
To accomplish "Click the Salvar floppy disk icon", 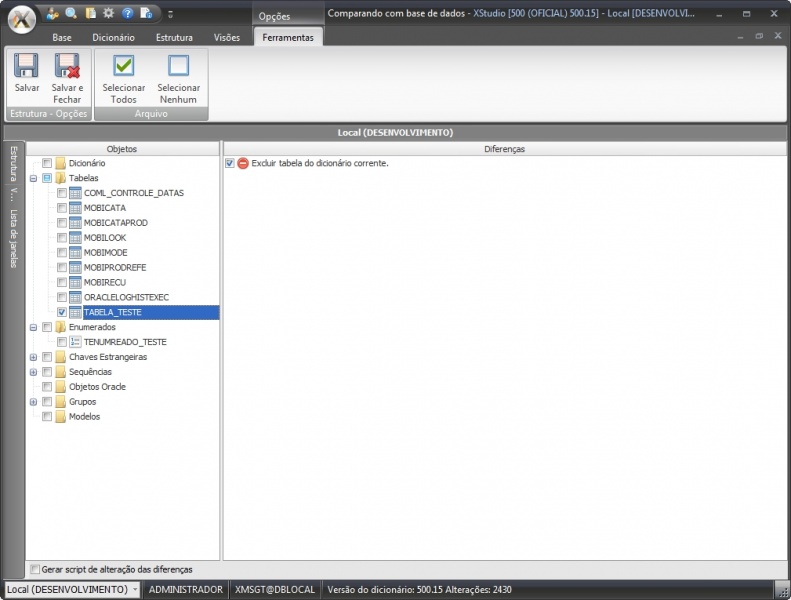I will tap(26, 66).
